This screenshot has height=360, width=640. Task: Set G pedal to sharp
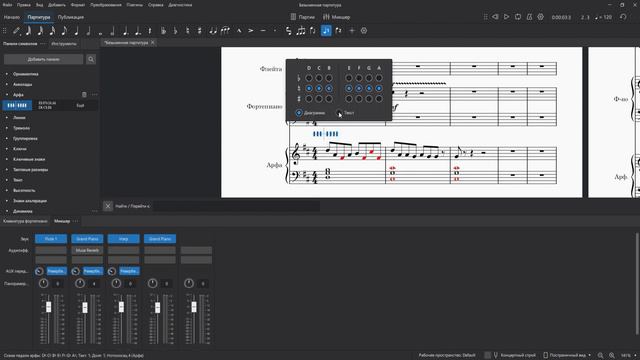tap(369, 99)
